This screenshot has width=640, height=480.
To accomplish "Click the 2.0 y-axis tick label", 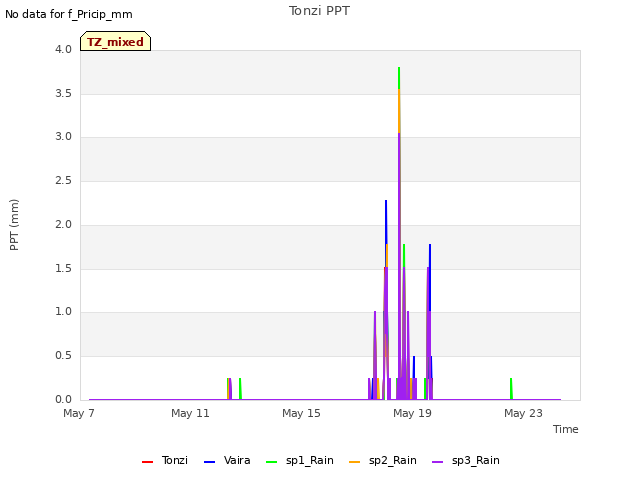I will (x=63, y=224).
